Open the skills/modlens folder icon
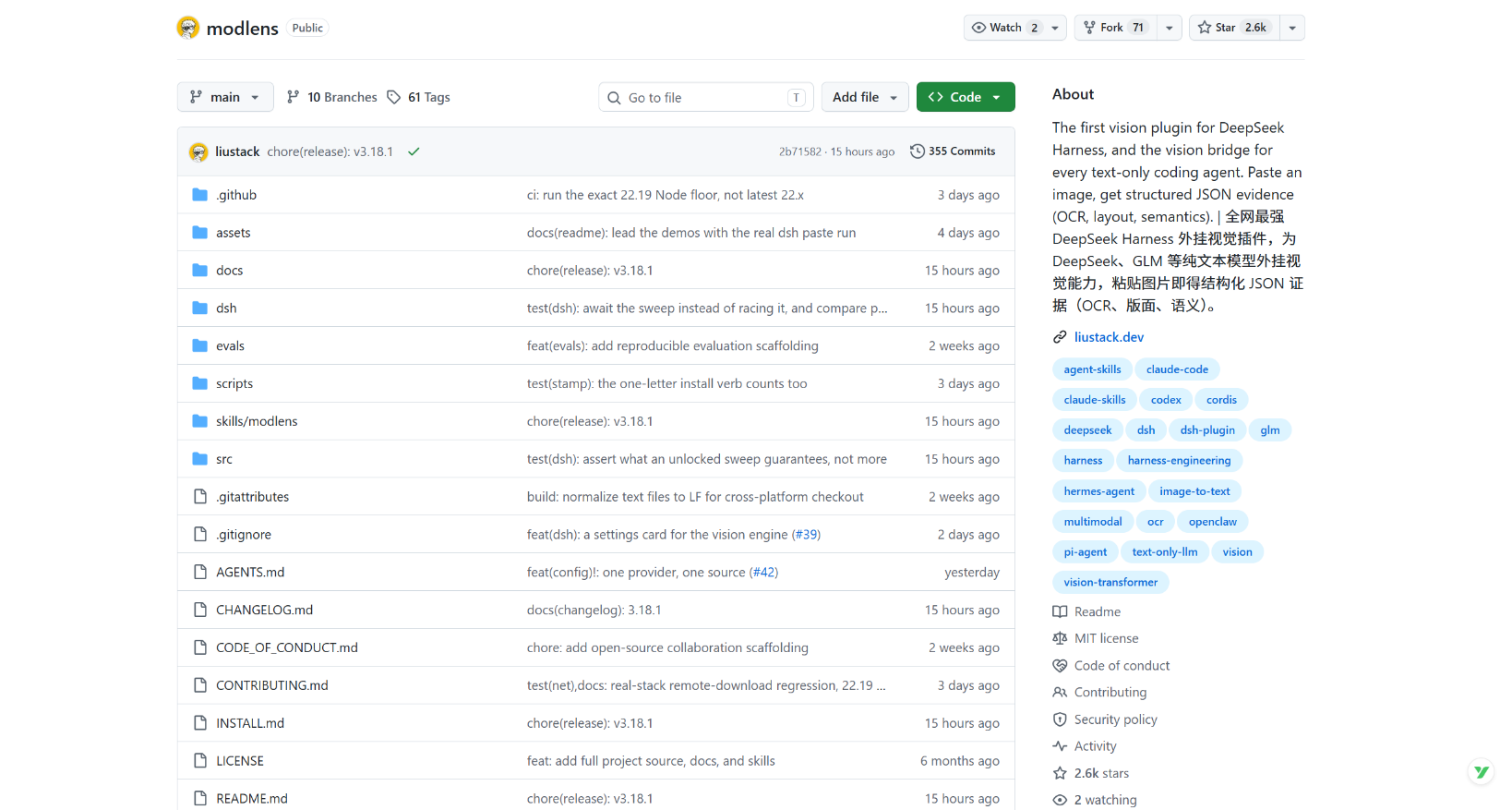1512x810 pixels. 199,421
